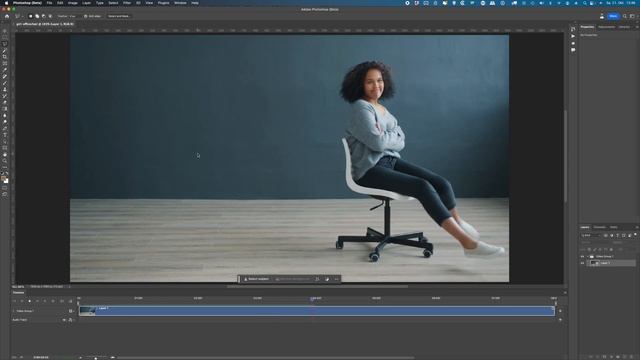Select the History Brush tool

click(5, 96)
